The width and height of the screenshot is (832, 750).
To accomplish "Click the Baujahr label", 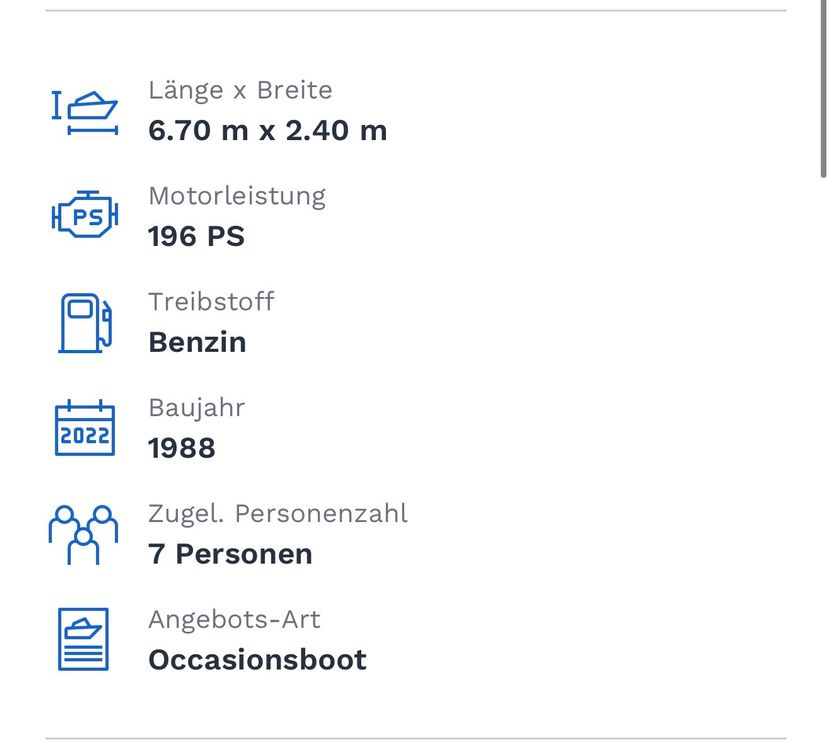I will tap(197, 409).
